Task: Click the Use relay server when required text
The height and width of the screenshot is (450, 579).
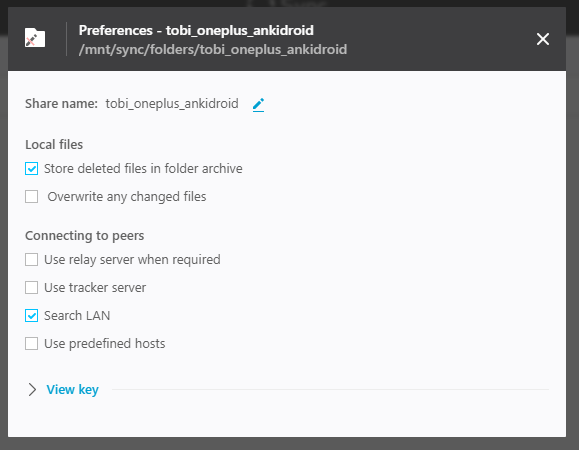Action: pos(132,260)
